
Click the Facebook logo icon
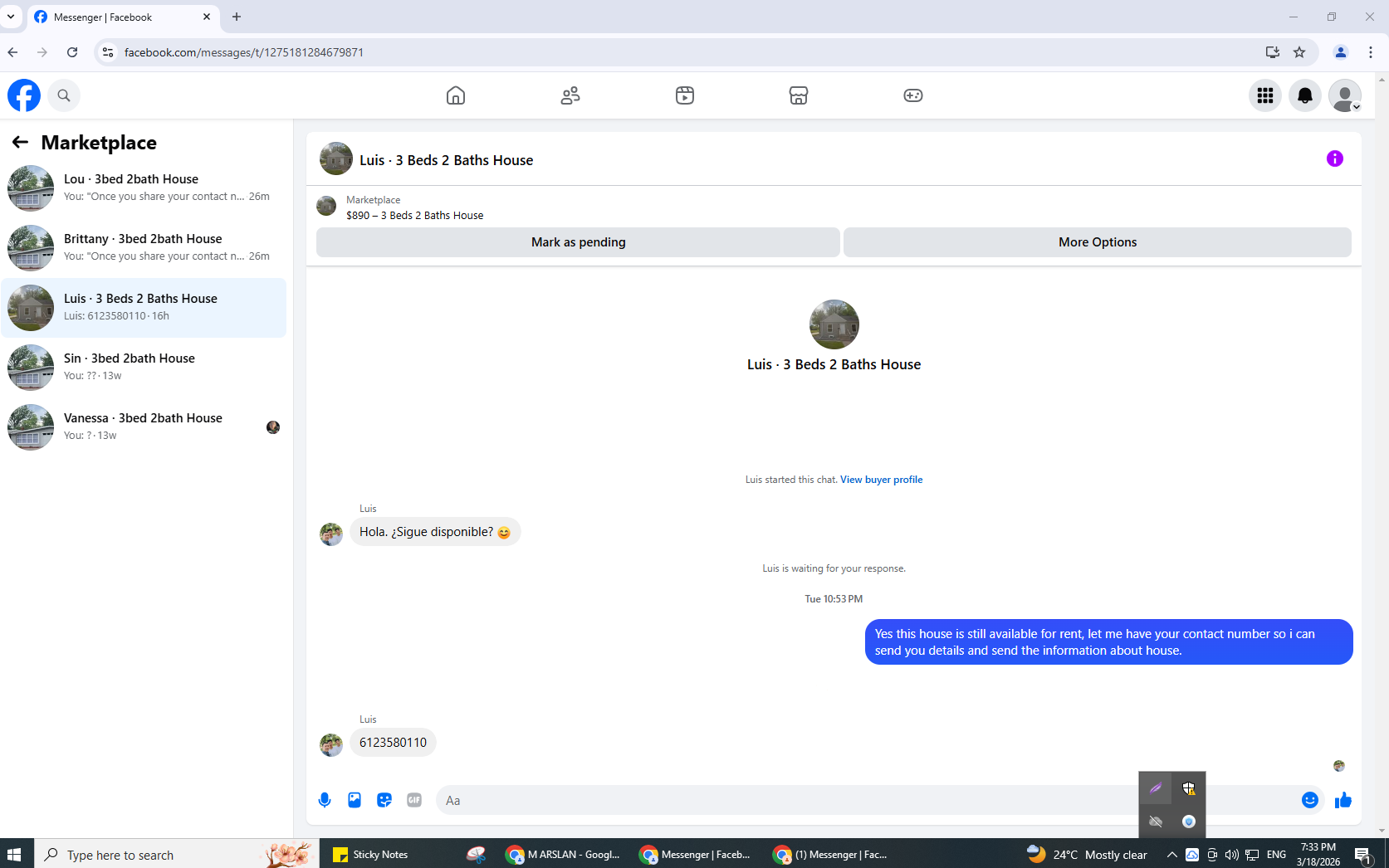coord(24,95)
